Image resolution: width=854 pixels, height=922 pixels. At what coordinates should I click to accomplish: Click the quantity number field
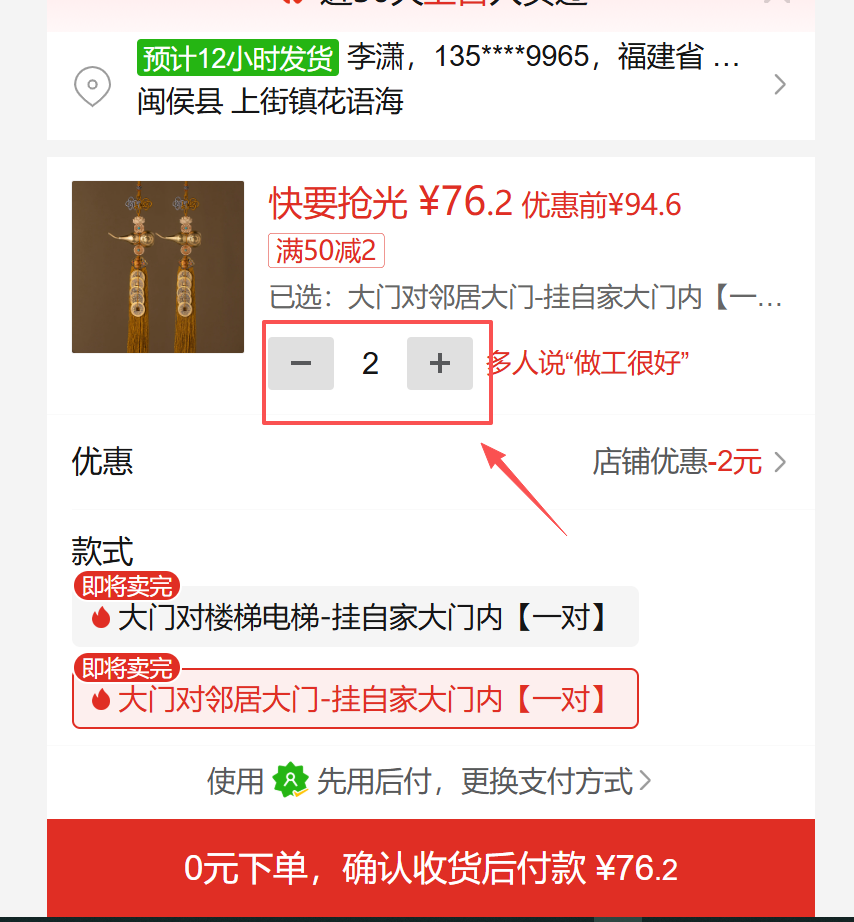371,363
